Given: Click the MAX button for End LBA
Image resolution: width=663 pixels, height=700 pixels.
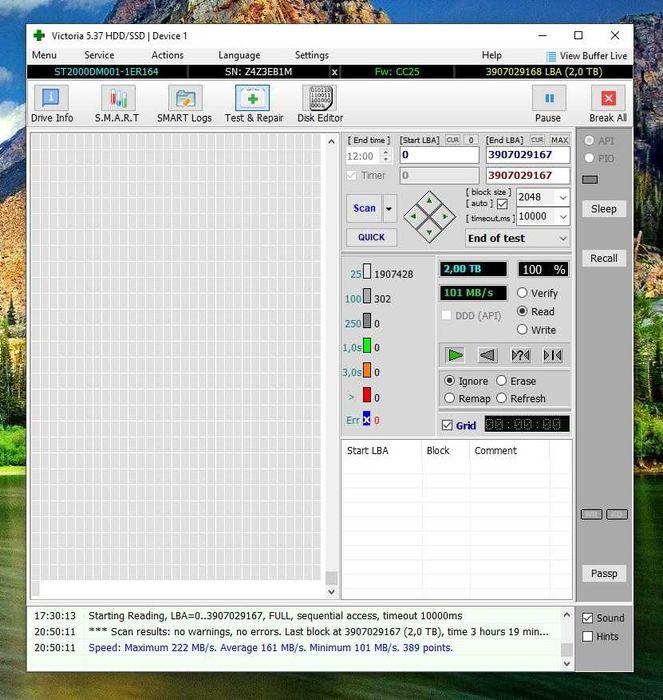Looking at the screenshot, I should pyautogui.click(x=559, y=140).
